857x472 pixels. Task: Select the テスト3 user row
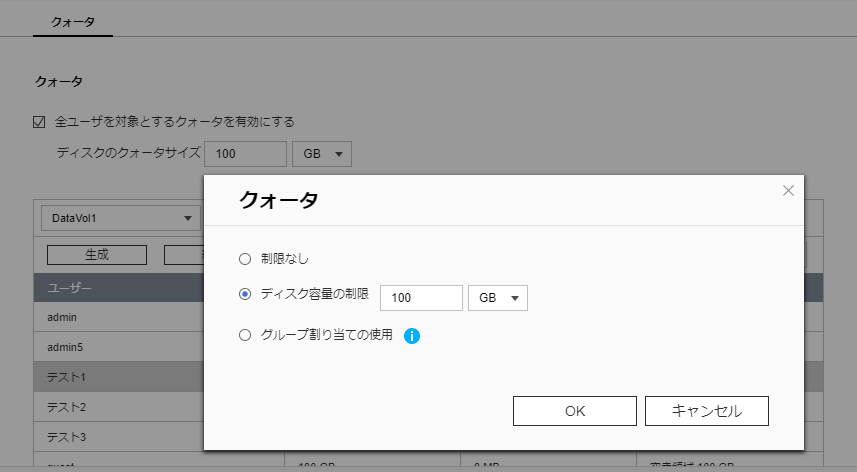click(119, 437)
